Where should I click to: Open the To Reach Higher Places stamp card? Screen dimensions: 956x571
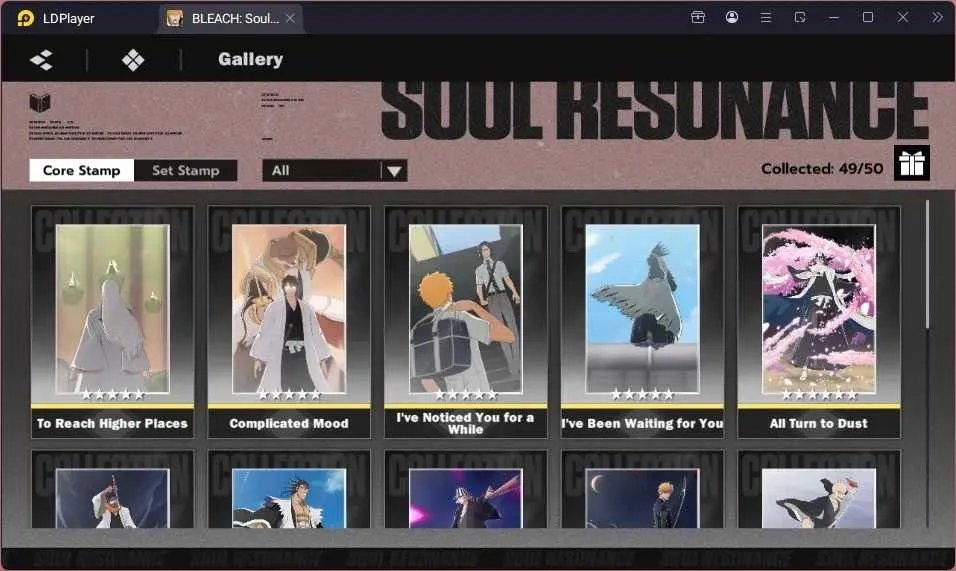click(112, 322)
